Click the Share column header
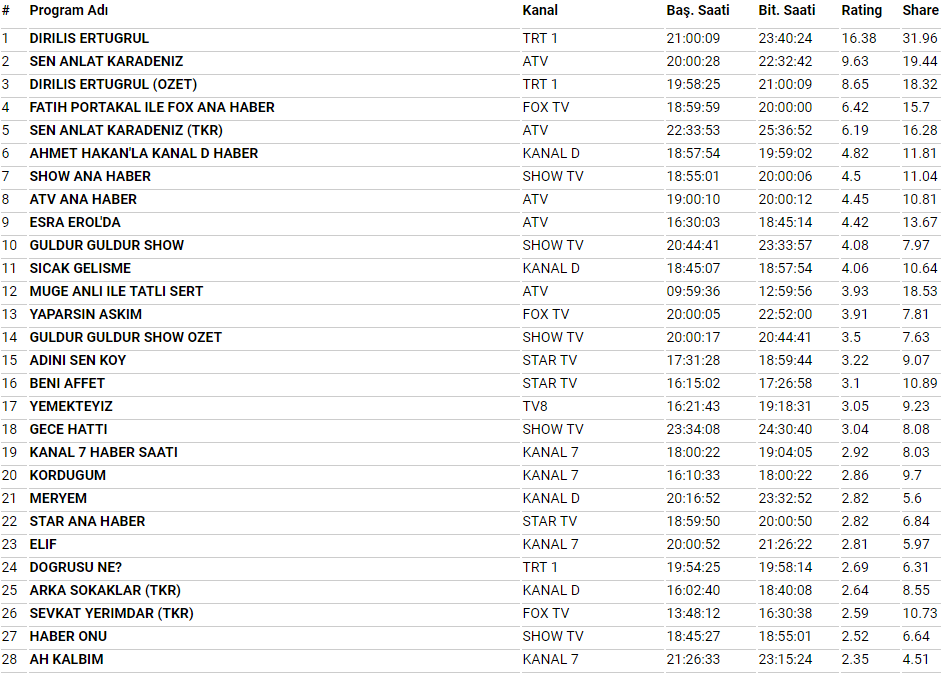The height and width of the screenshot is (673, 941). click(920, 10)
